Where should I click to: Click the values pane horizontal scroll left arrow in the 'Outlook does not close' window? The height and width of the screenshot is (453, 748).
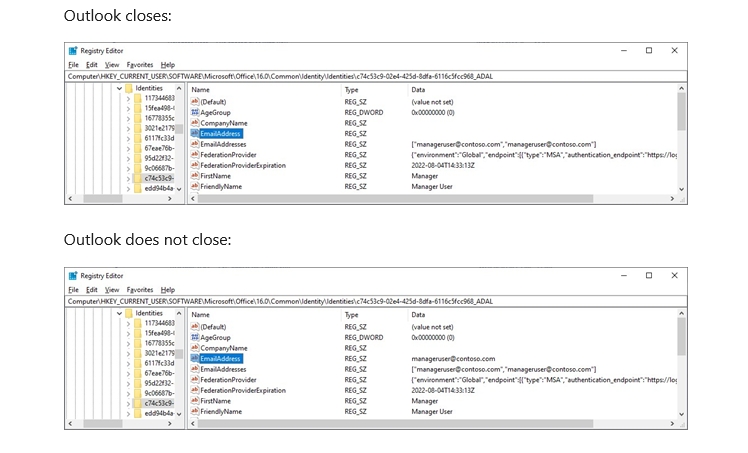tap(193, 423)
